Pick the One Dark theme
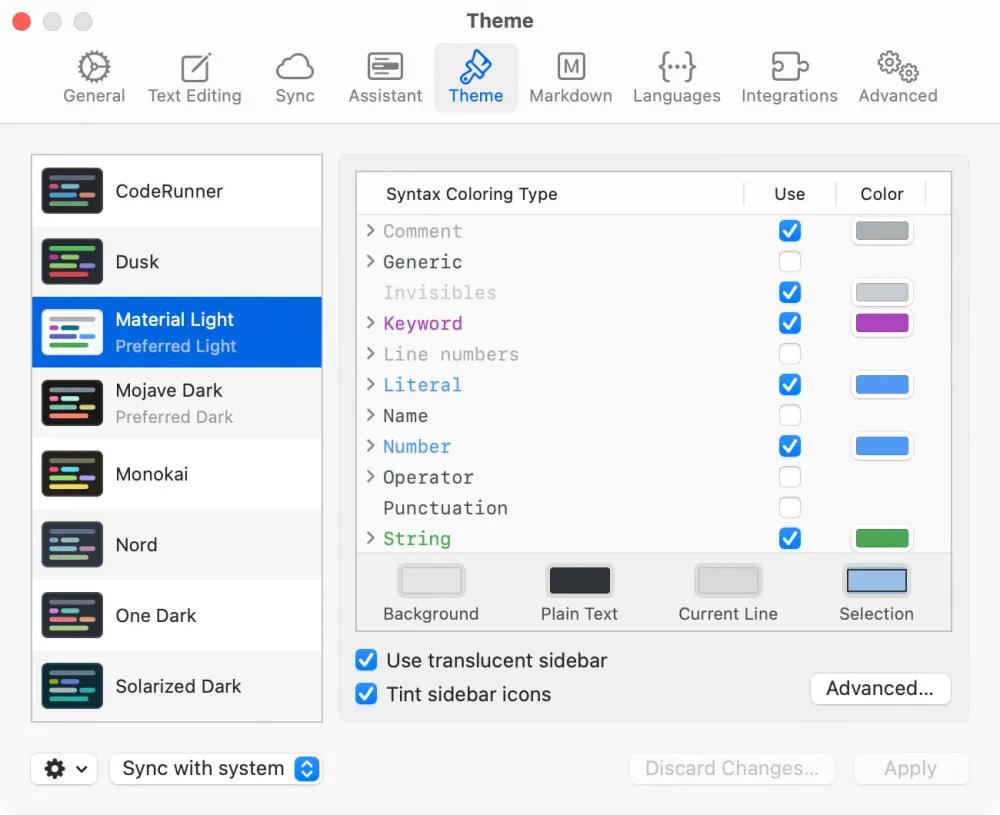This screenshot has width=1000, height=815. point(177,615)
